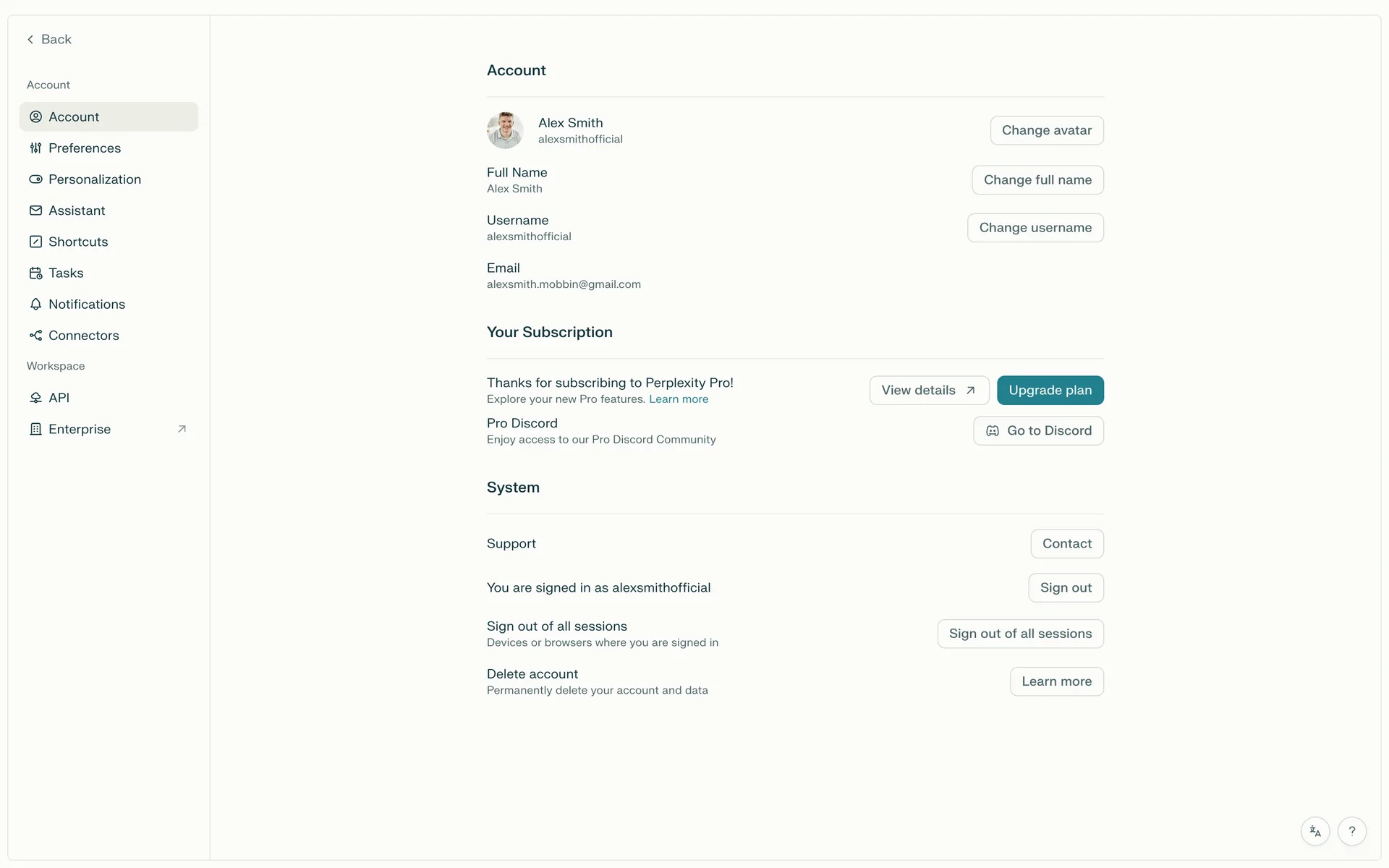1389x868 pixels.
Task: Go back using the Back chevron
Action: click(x=30, y=40)
